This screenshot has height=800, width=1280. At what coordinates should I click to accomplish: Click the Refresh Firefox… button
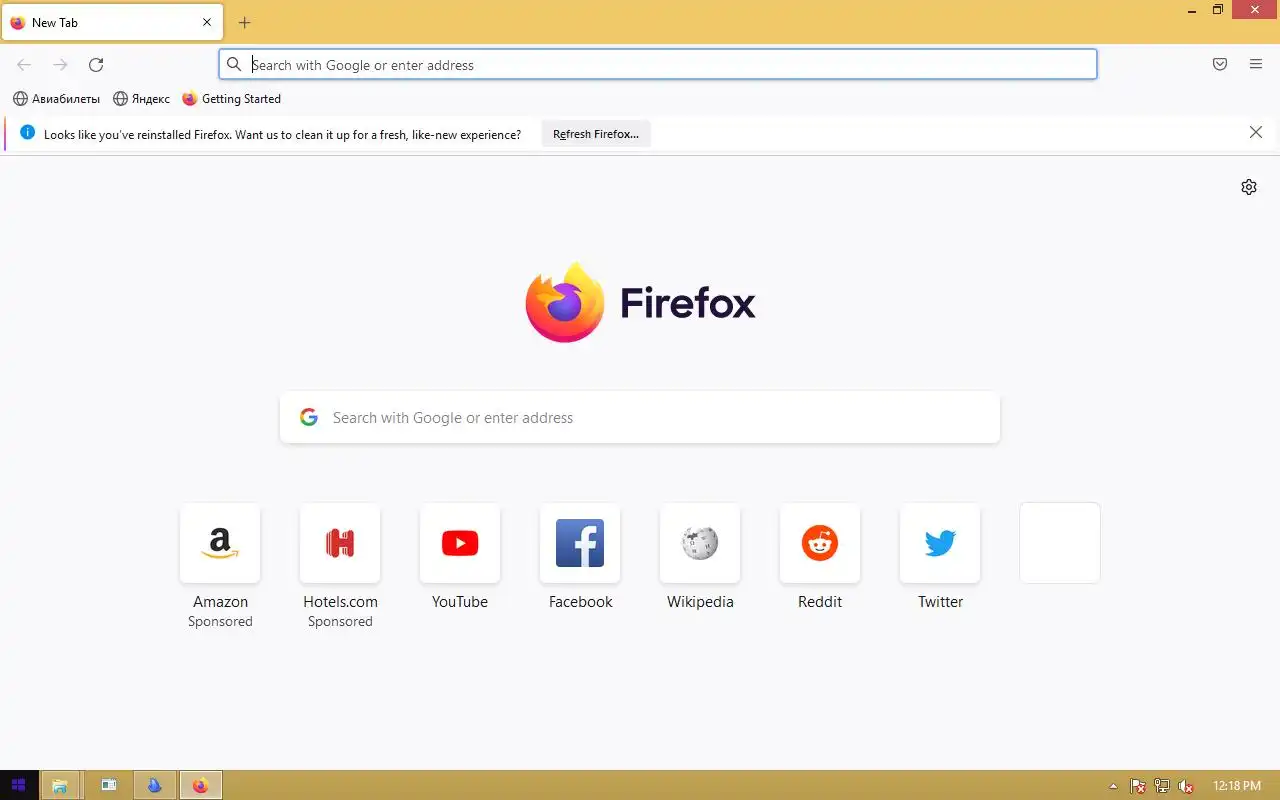596,134
